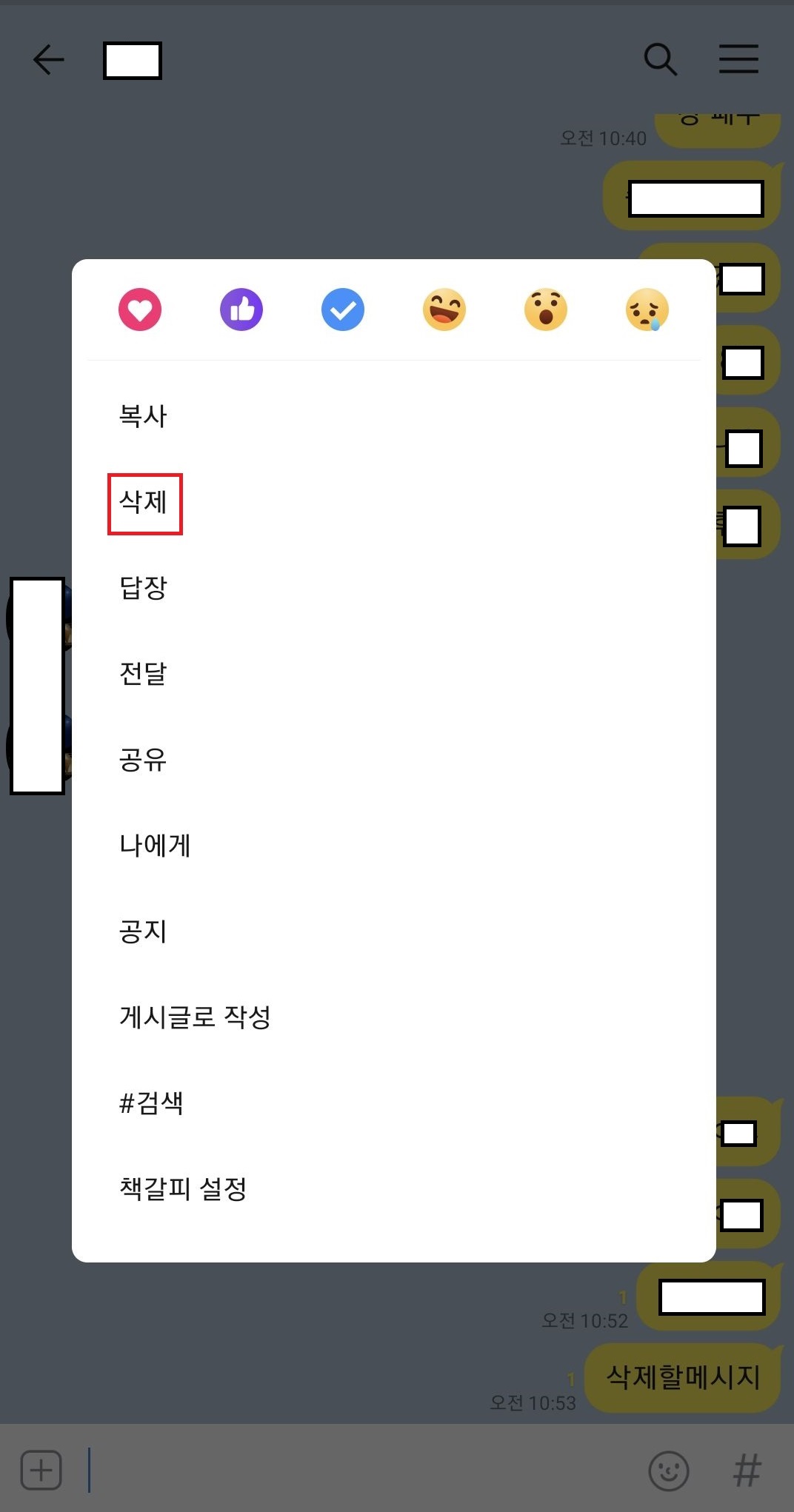The image size is (794, 1512).
Task: Tap the back arrow icon
Action: 49,59
